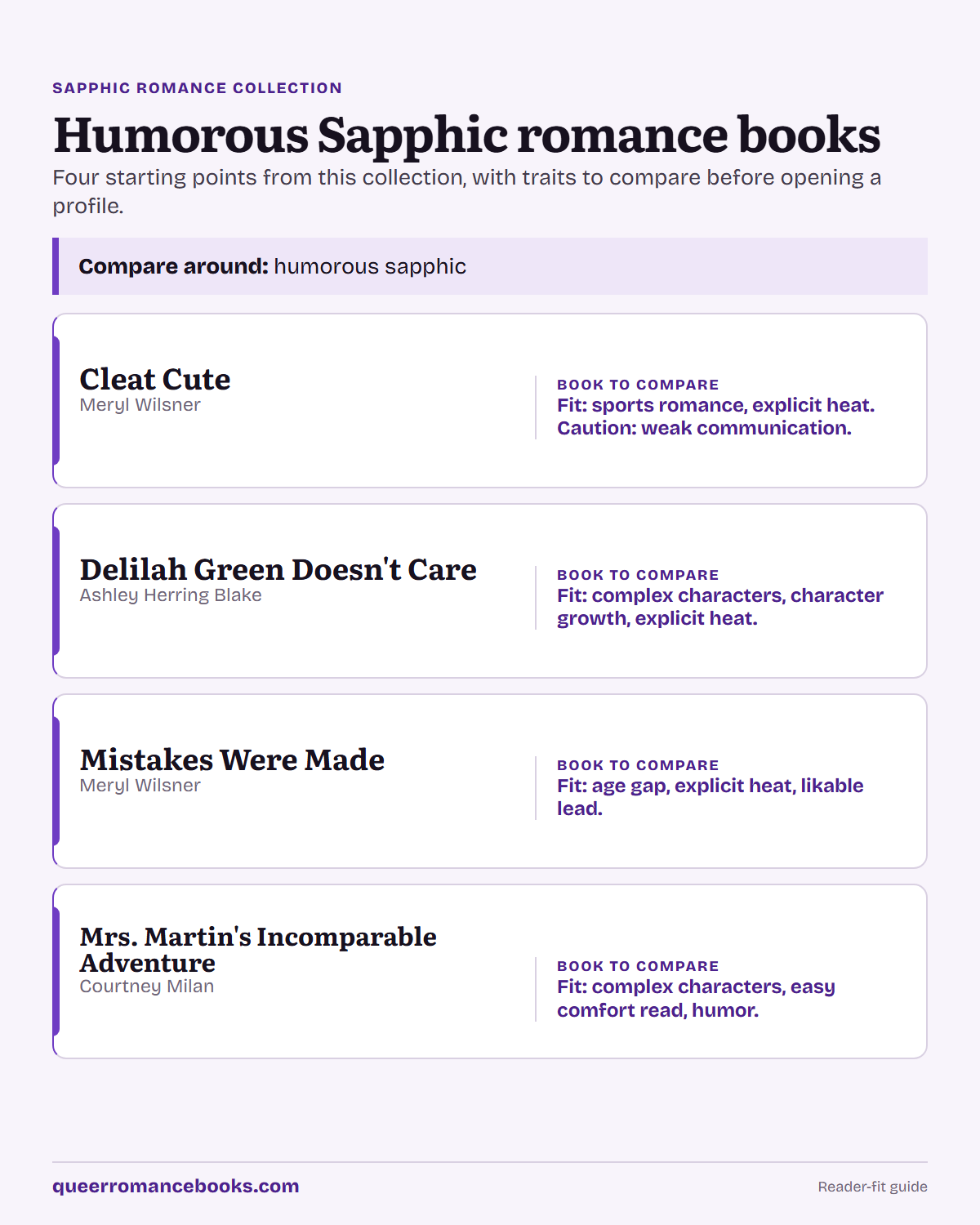Select 'Book to compare' label in Delilah Green card
Viewport: 980px width, 1225px height.
(x=638, y=575)
